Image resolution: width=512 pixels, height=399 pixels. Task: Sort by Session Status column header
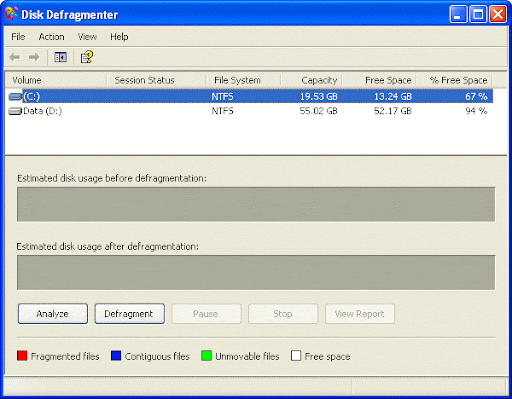(x=156, y=80)
